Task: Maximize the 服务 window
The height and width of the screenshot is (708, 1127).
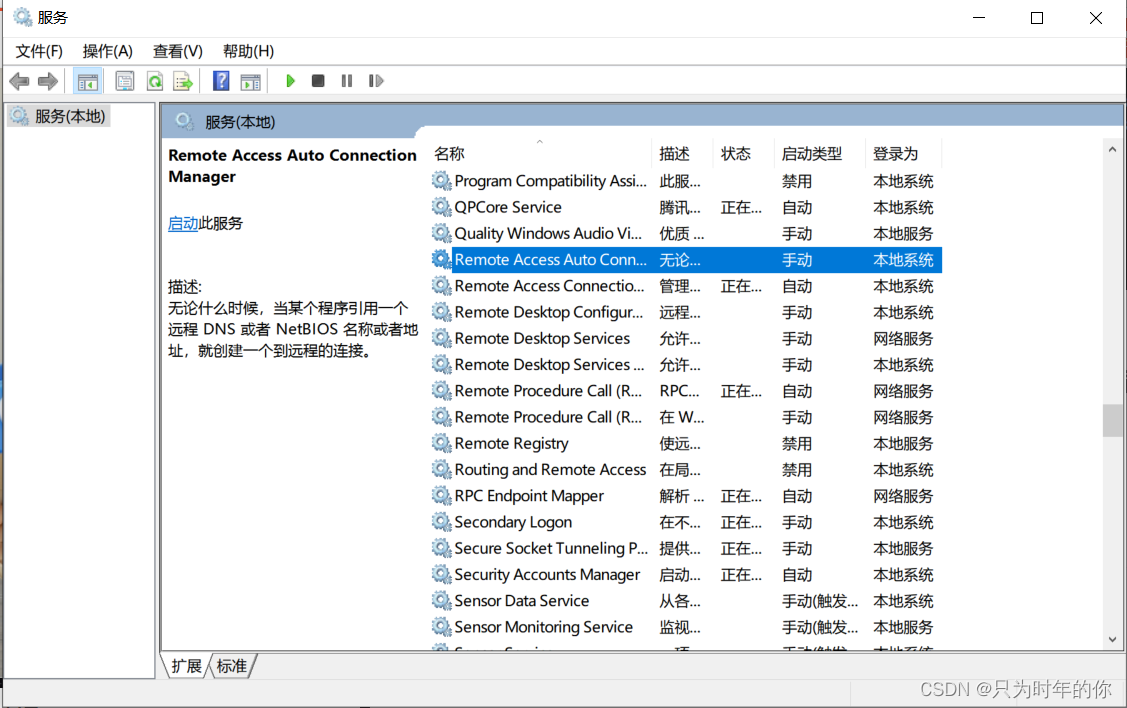Action: tap(1036, 18)
